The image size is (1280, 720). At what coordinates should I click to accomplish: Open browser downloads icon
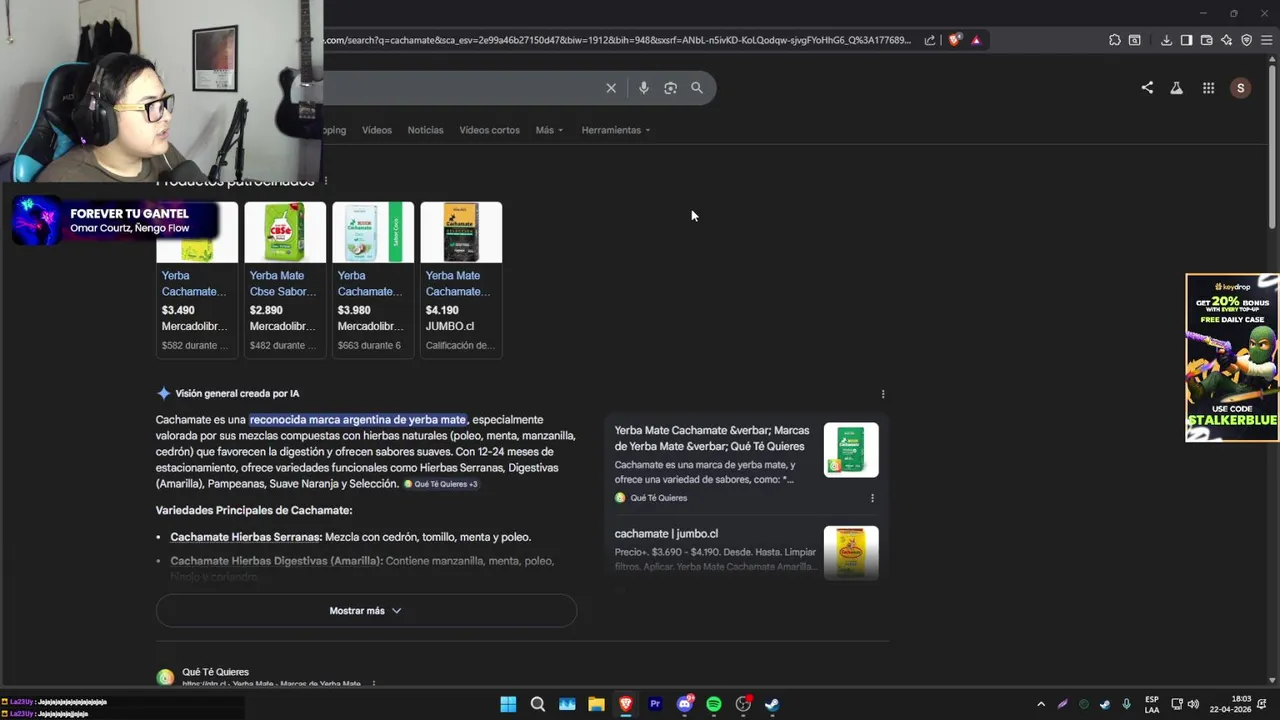click(x=1166, y=40)
